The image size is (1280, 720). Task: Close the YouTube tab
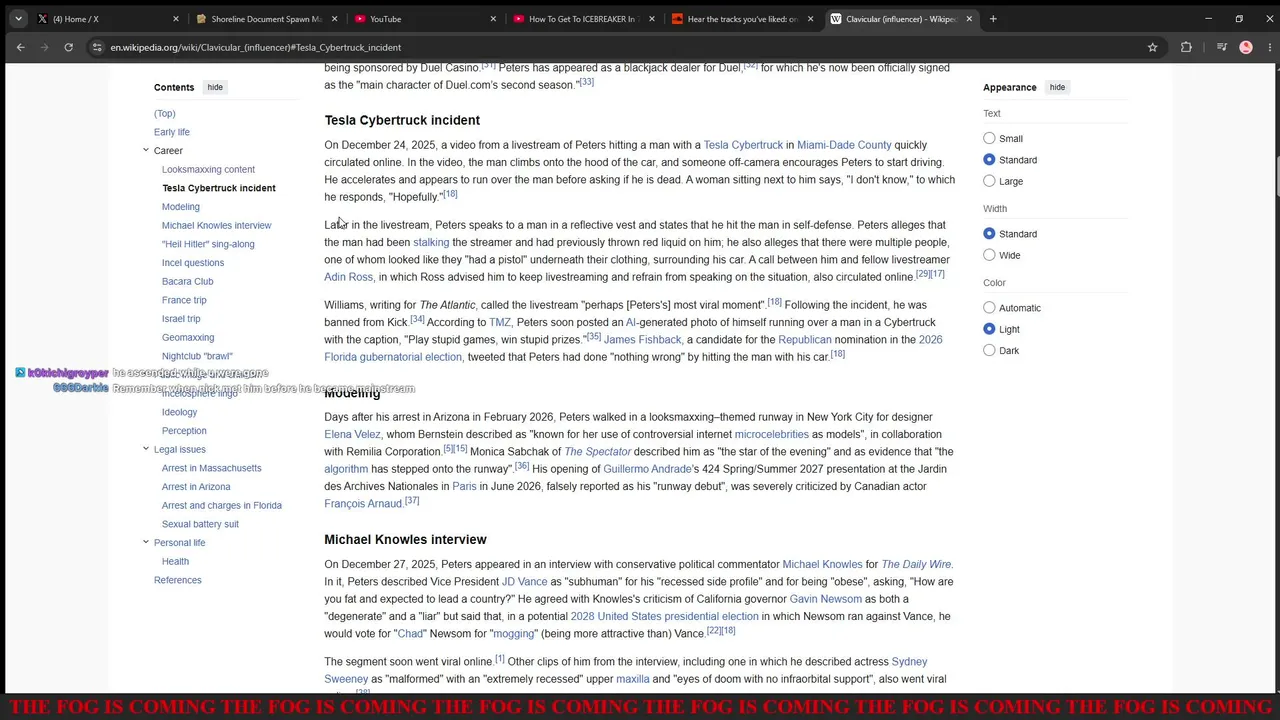(x=493, y=19)
